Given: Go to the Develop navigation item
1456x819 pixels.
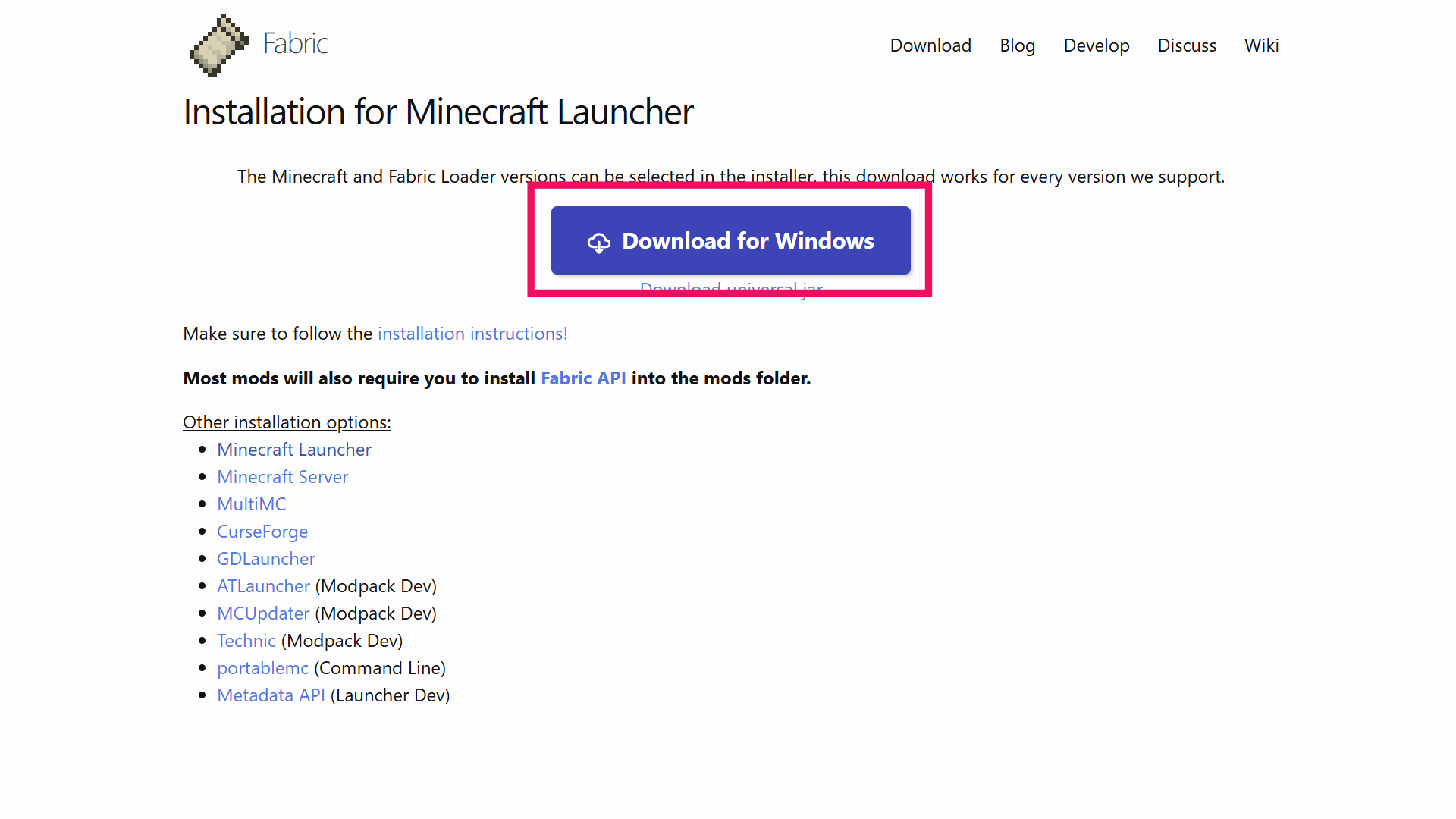Looking at the screenshot, I should click(1096, 45).
